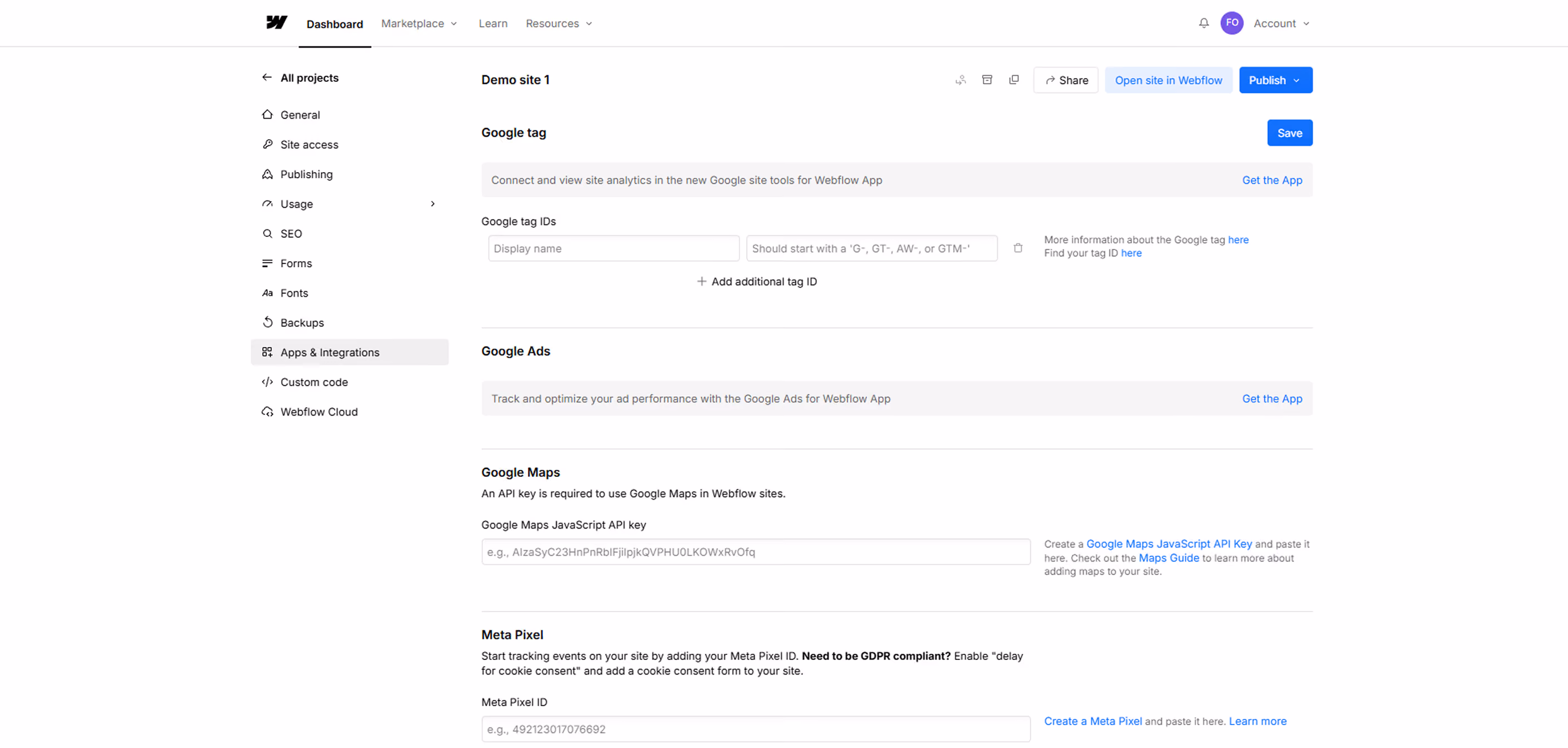1568x748 pixels.
Task: Click the Site access key icon
Action: coord(267,144)
